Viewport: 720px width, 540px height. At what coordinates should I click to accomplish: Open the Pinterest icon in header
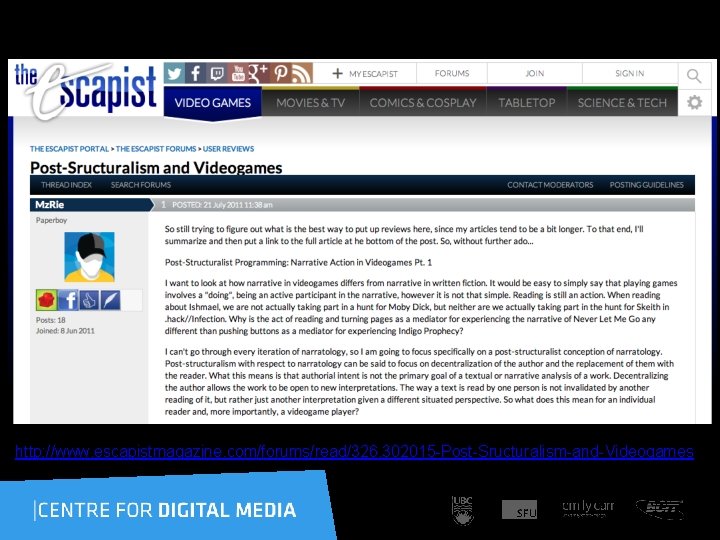coord(280,73)
